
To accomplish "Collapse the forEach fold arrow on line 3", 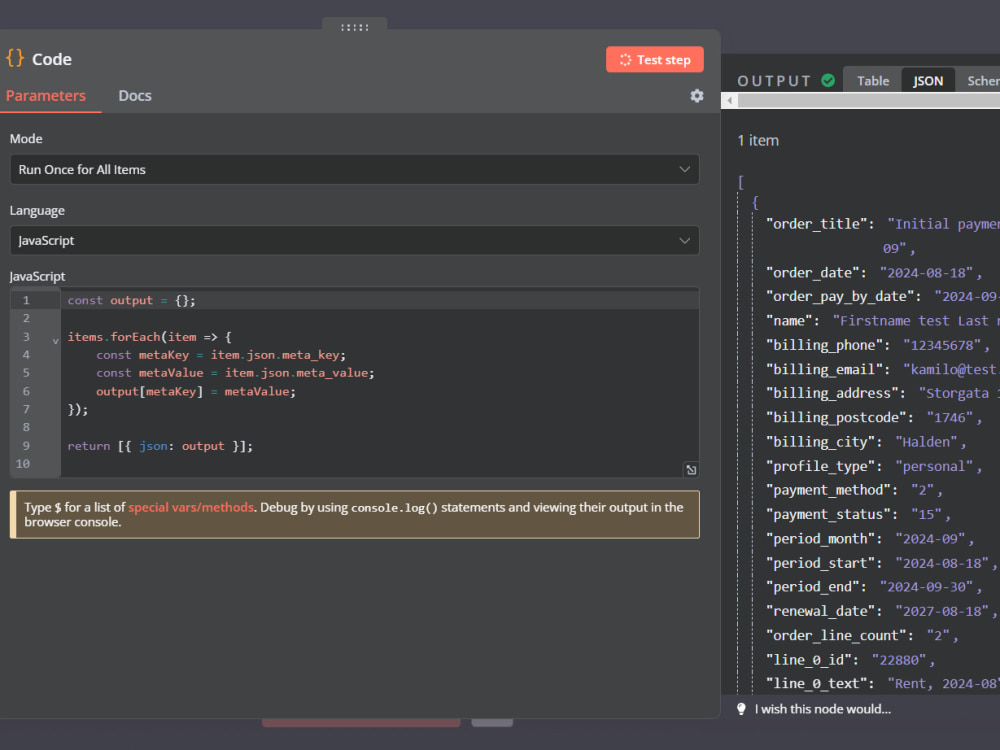I will (x=55, y=341).
